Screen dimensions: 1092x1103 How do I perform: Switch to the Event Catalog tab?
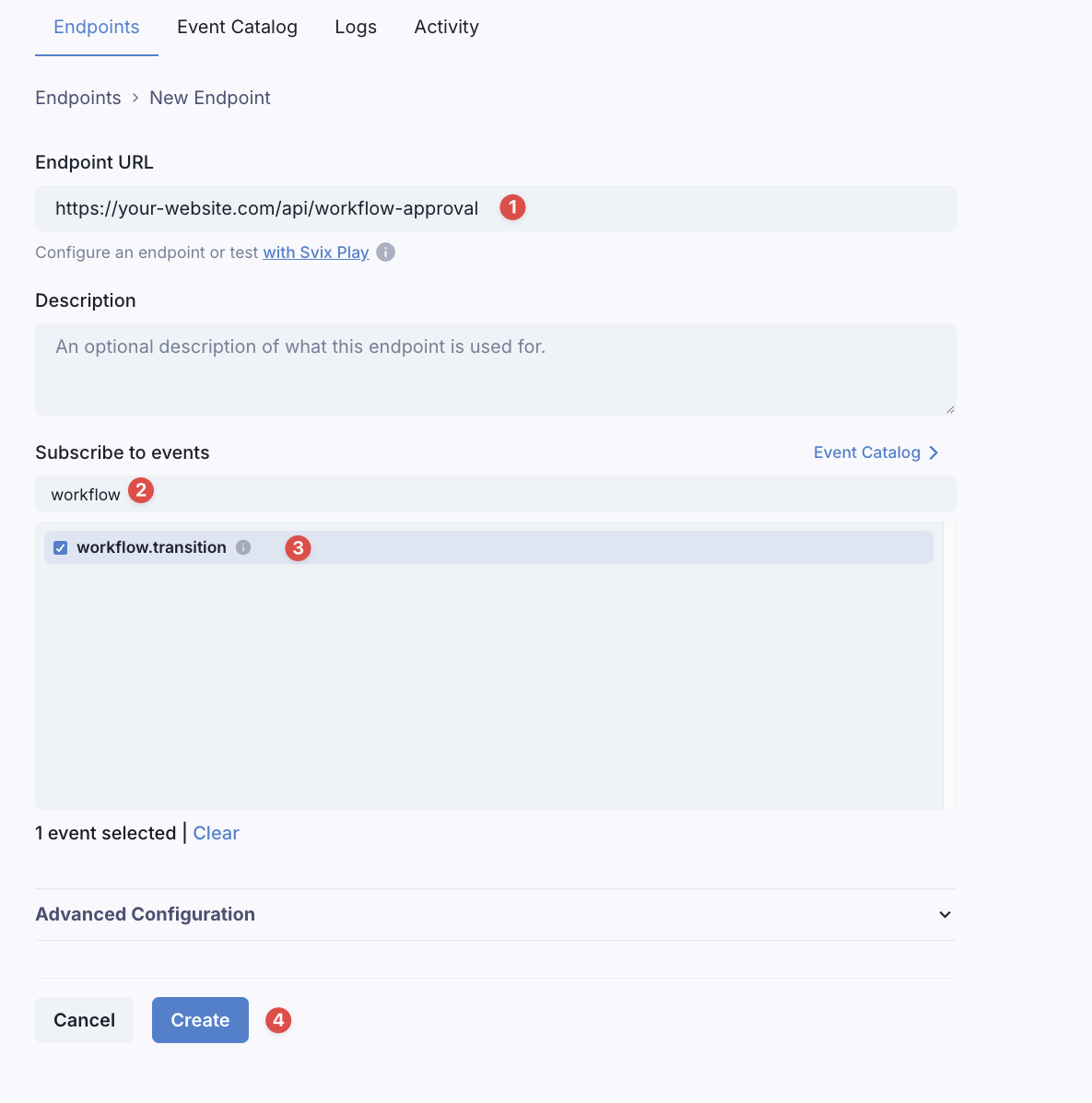[x=237, y=28]
